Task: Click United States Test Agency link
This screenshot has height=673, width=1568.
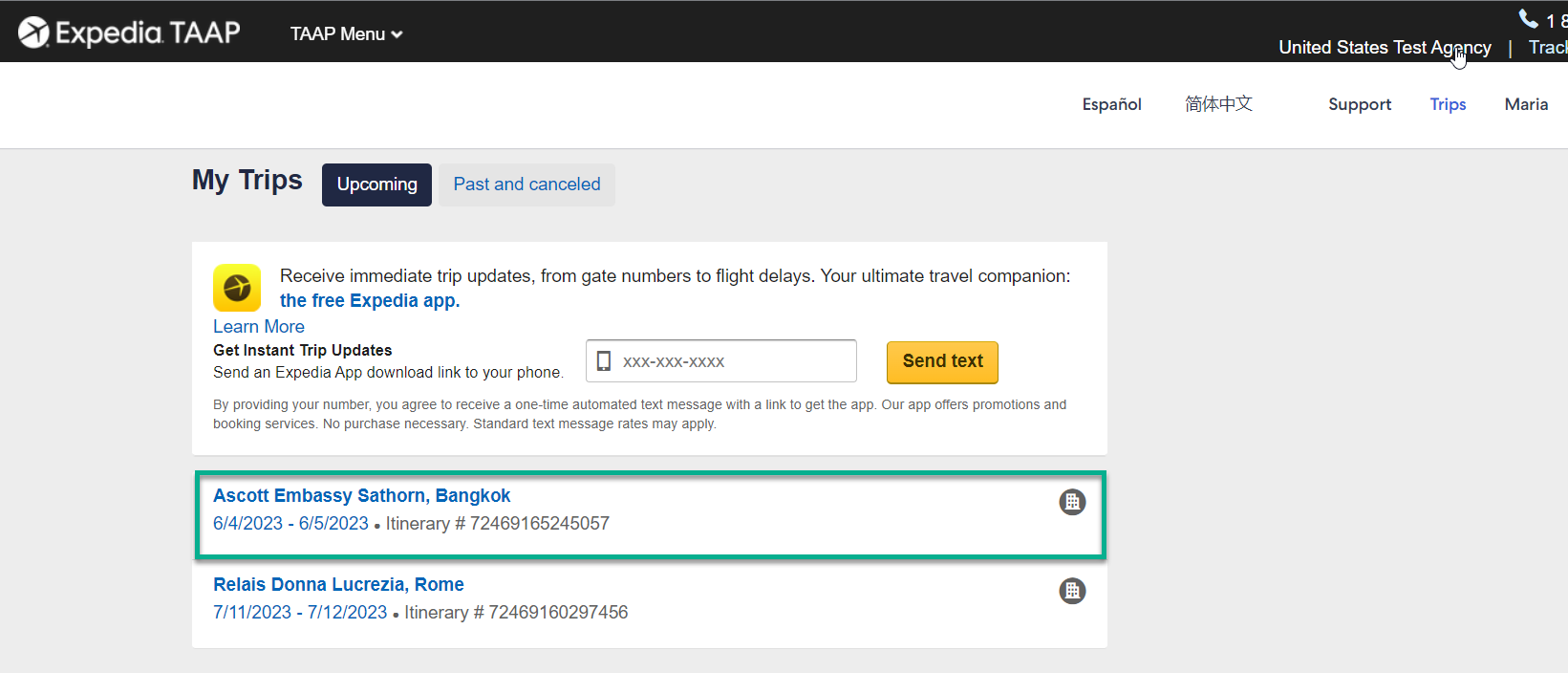Action: point(1385,47)
